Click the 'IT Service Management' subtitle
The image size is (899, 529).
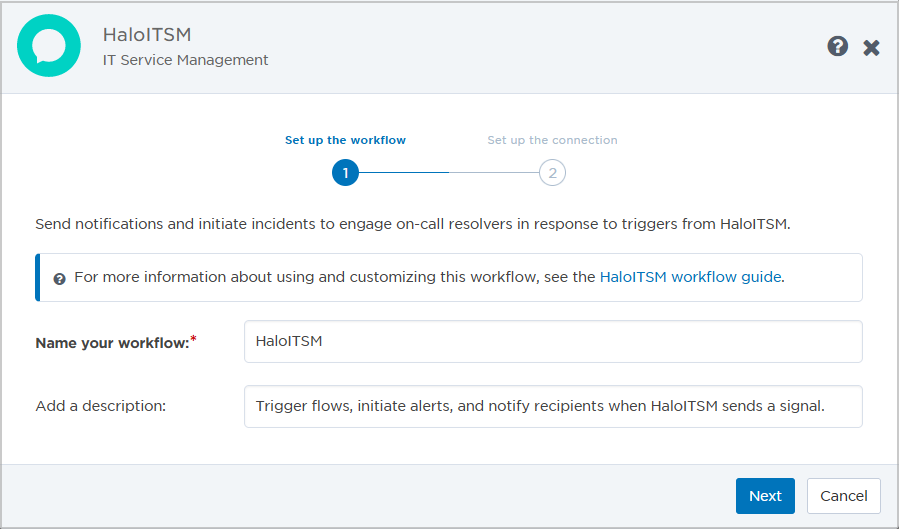click(185, 60)
